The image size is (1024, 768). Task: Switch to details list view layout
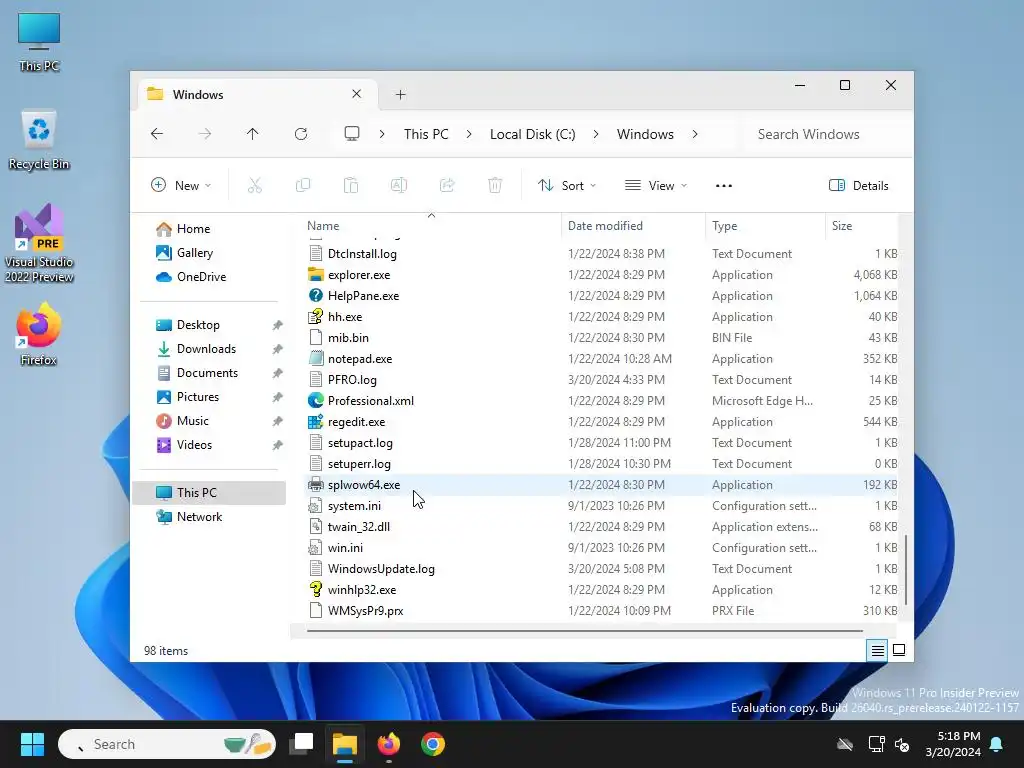coord(877,650)
